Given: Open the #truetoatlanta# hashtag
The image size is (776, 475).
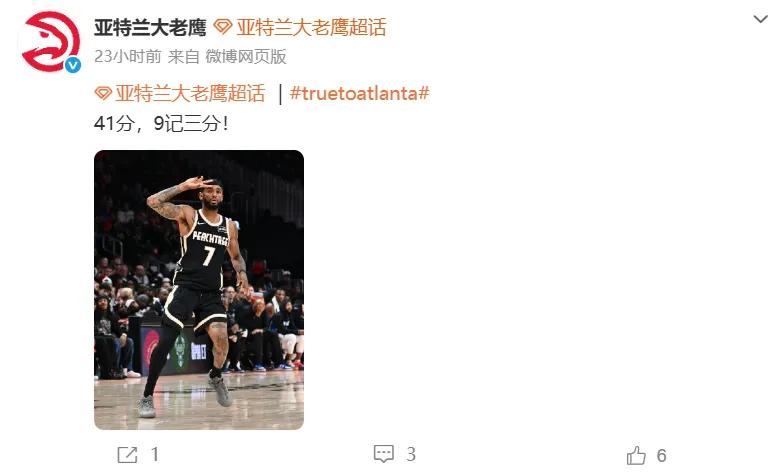Looking at the screenshot, I should (359, 93).
